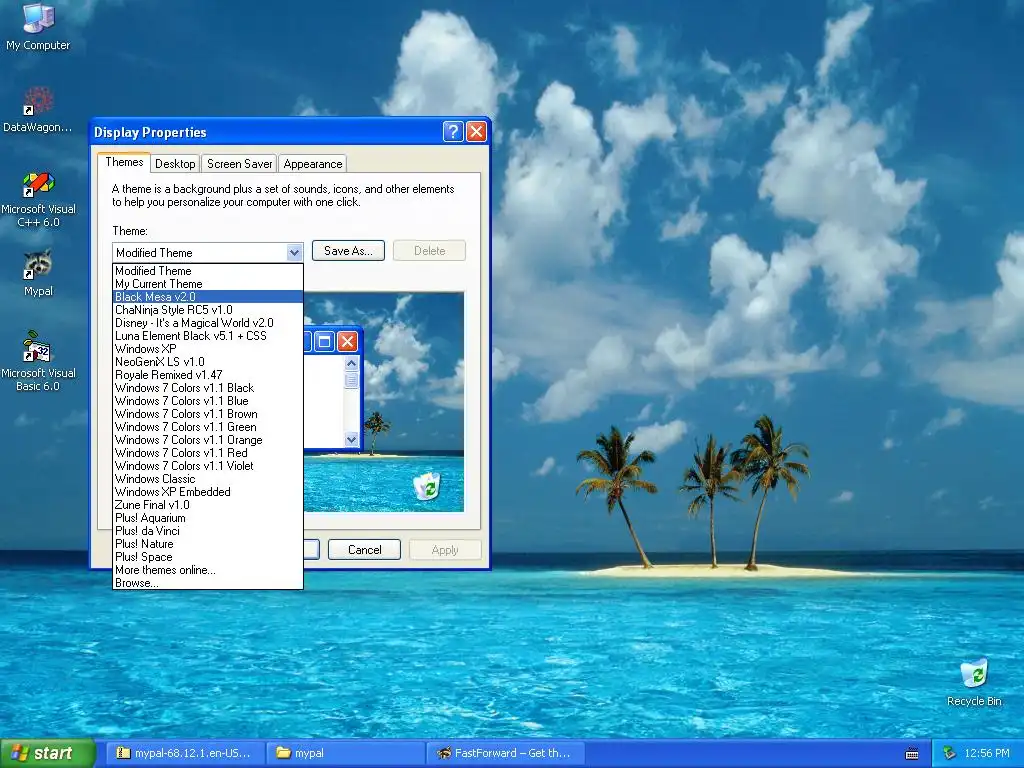1024x768 pixels.
Task: Click the 12:56 PM clock
Action: pos(987,753)
